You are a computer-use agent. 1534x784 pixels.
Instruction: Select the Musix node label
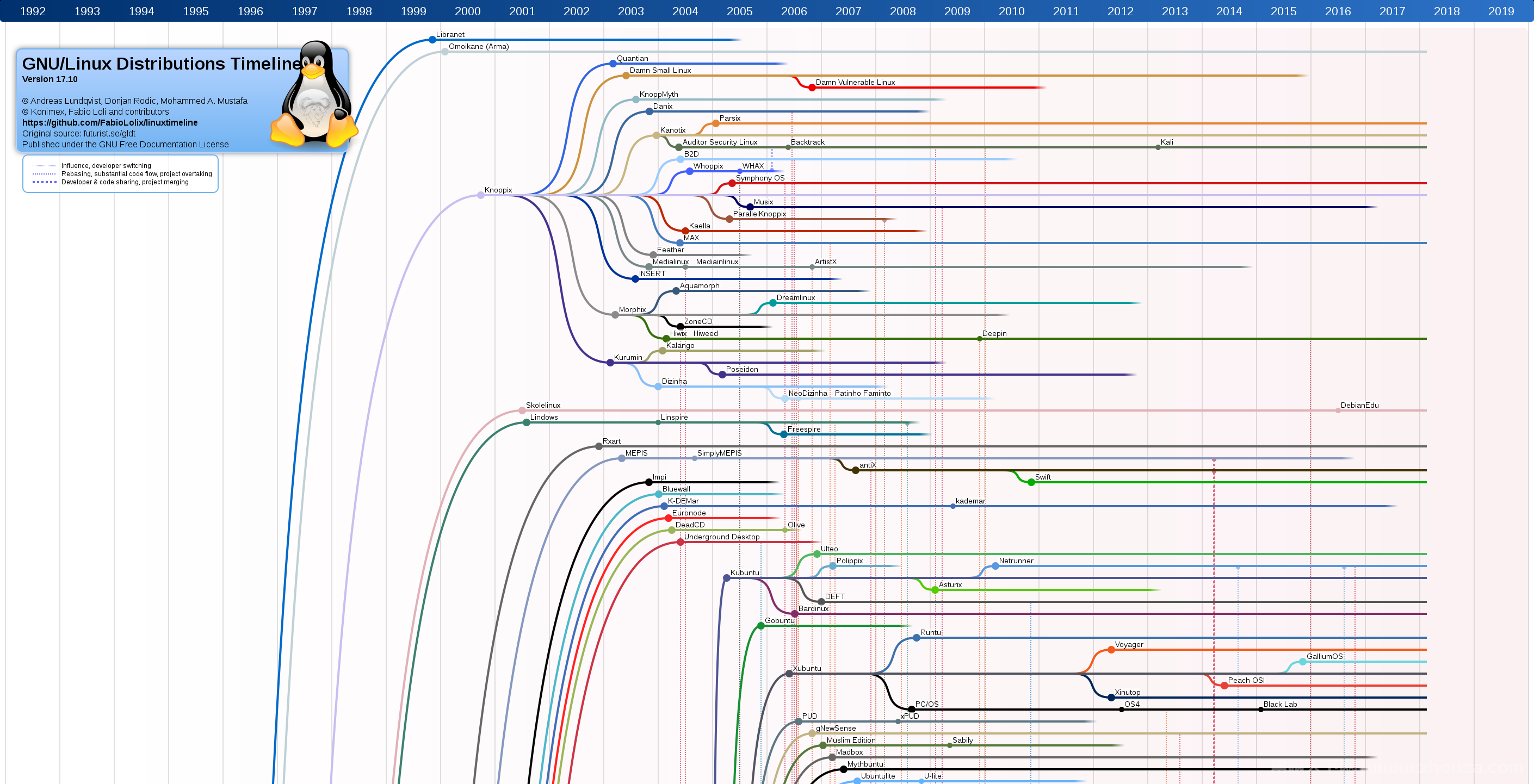pos(763,202)
